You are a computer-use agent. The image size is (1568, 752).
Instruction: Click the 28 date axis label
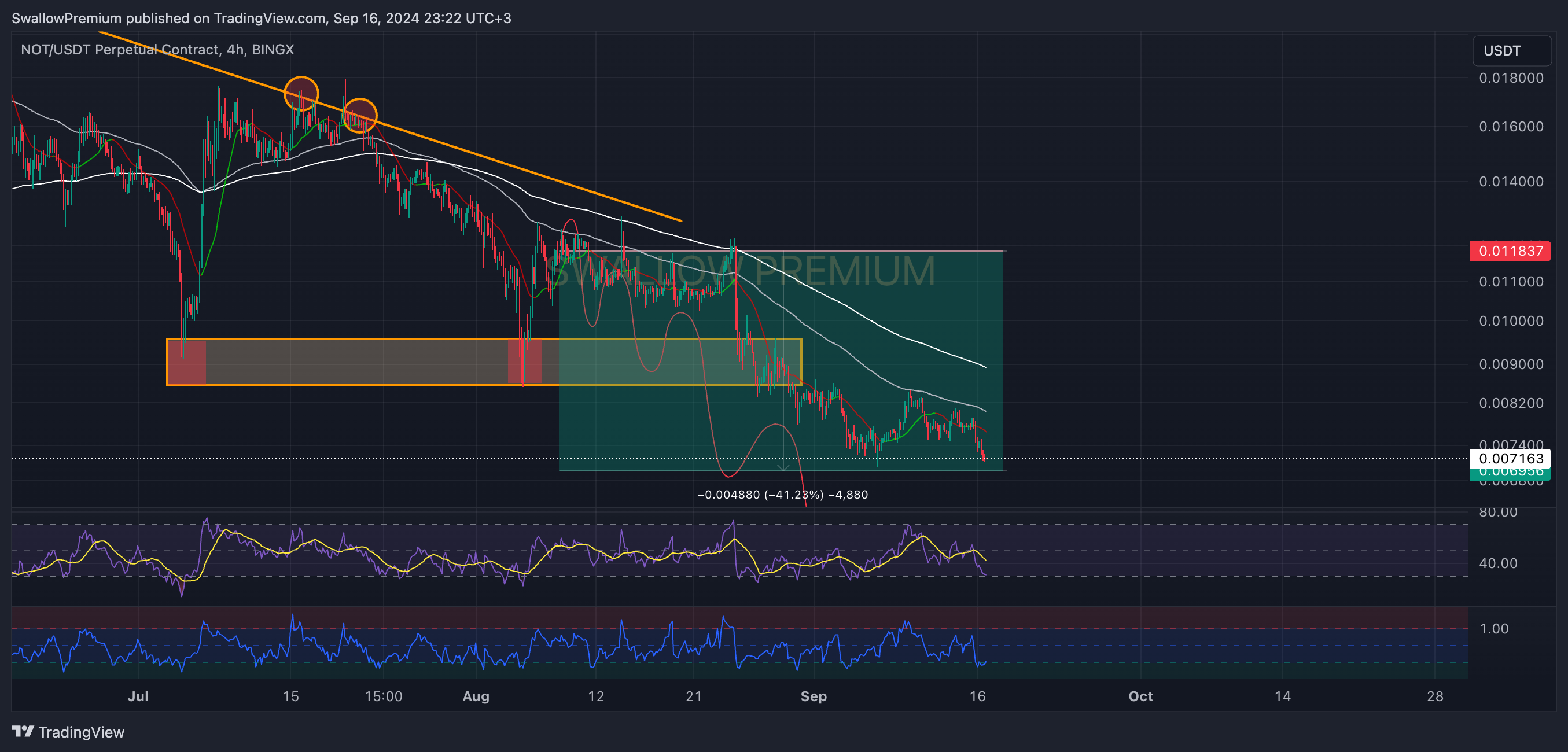pyautogui.click(x=1436, y=696)
